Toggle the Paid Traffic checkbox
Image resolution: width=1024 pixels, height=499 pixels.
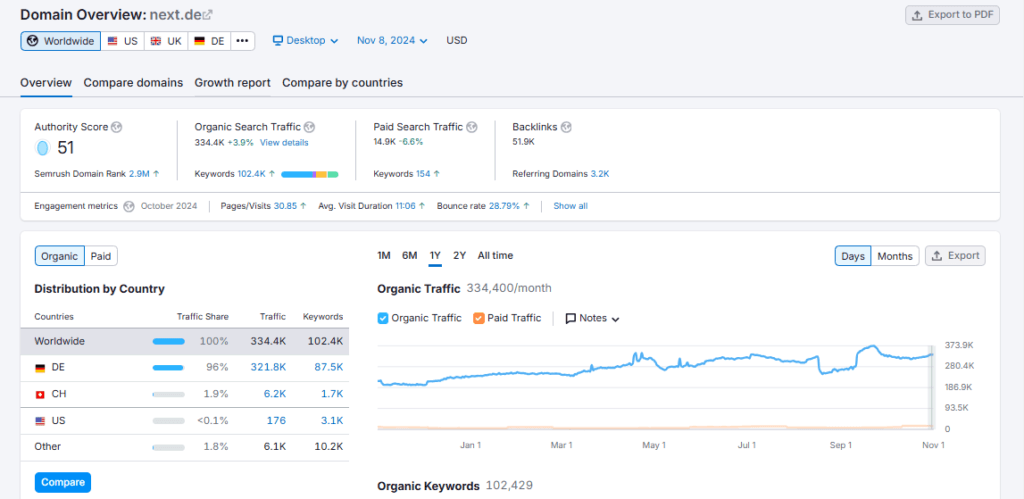coord(479,318)
